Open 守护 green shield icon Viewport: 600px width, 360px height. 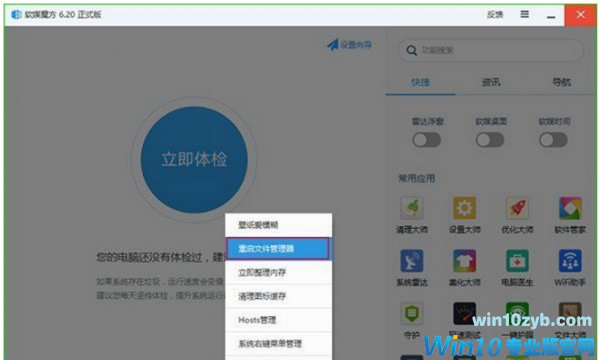pos(412,314)
